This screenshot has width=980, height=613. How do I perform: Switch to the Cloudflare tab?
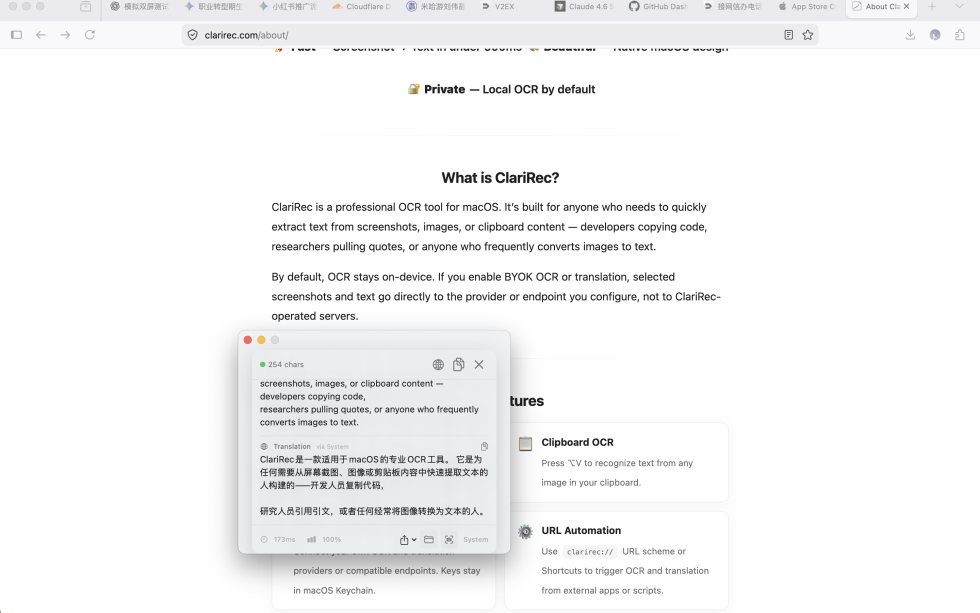tap(362, 6)
